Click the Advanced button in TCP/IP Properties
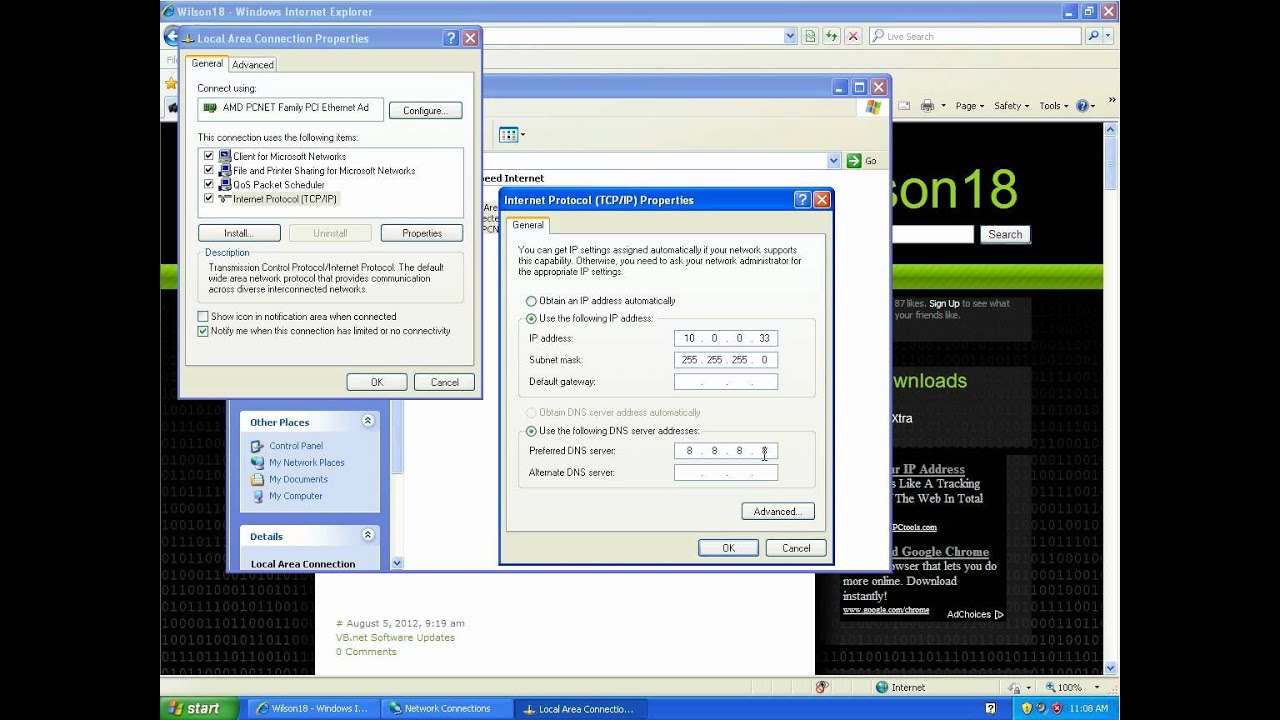1280x720 pixels. click(778, 511)
